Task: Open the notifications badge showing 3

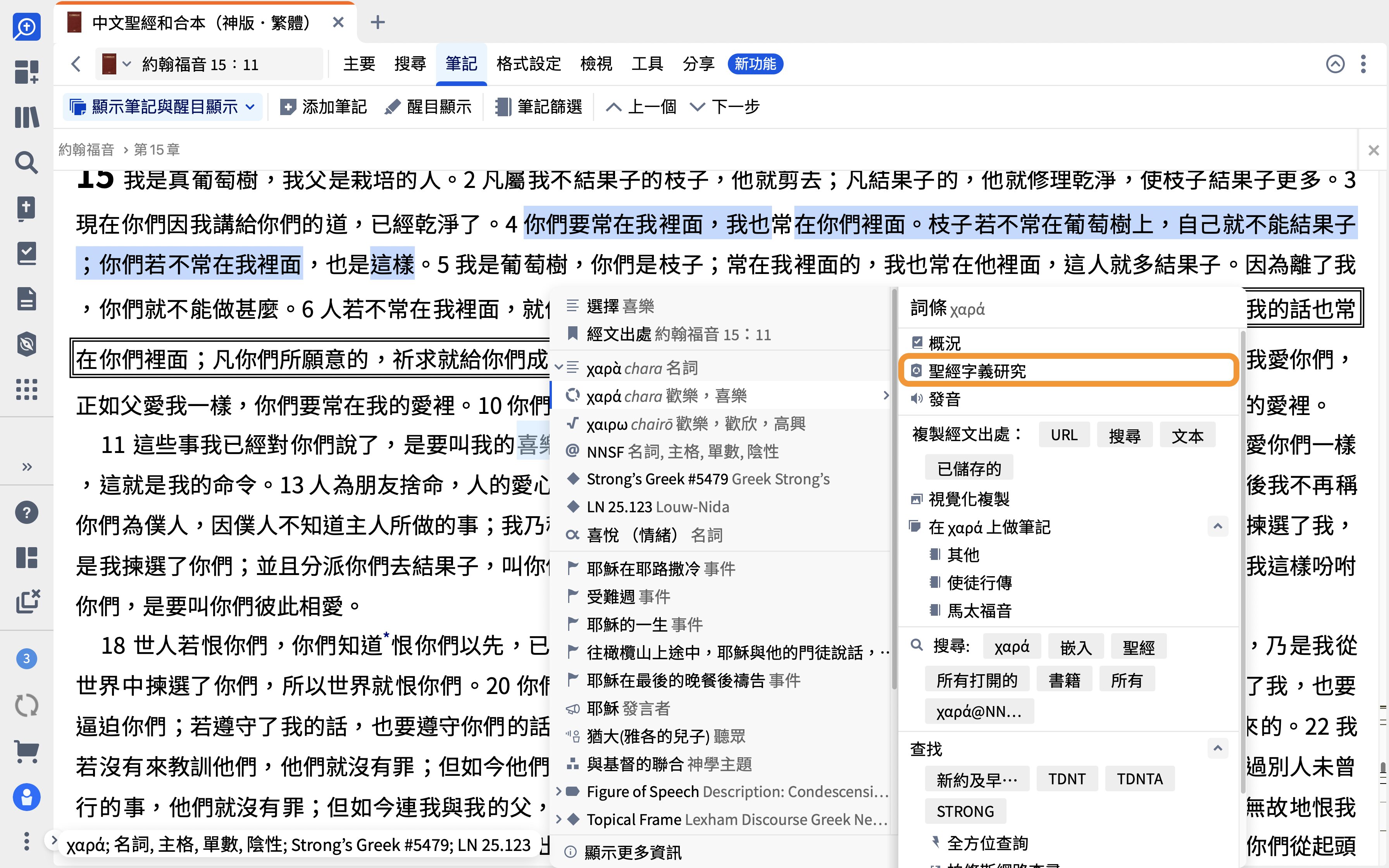Action: [x=26, y=658]
